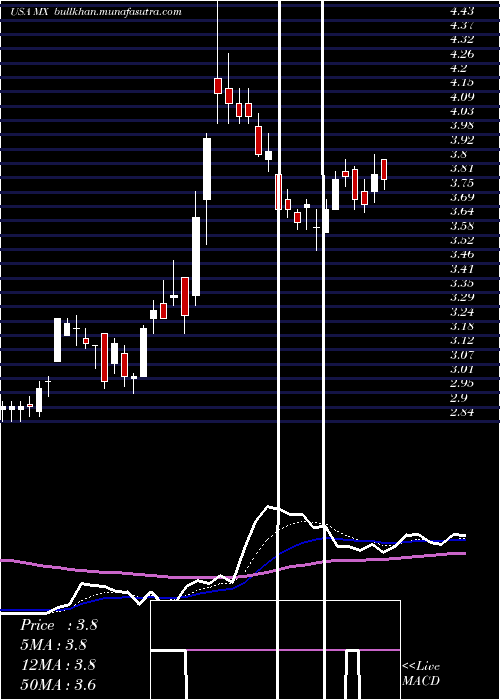
Task: Select the 3.41 price level label
Action: tap(462, 269)
